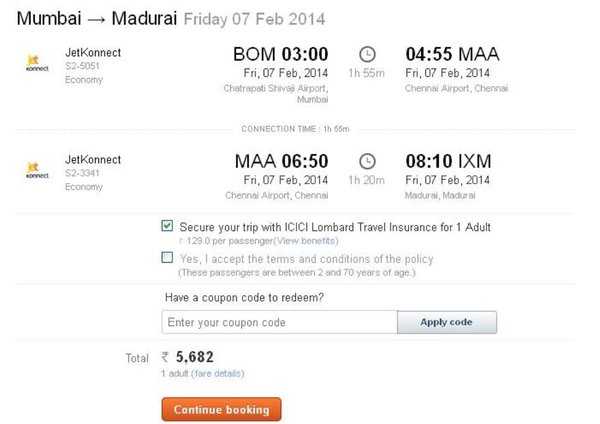The height and width of the screenshot is (424, 600).
Task: Open the View benefits link
Action: pyautogui.click(x=306, y=241)
